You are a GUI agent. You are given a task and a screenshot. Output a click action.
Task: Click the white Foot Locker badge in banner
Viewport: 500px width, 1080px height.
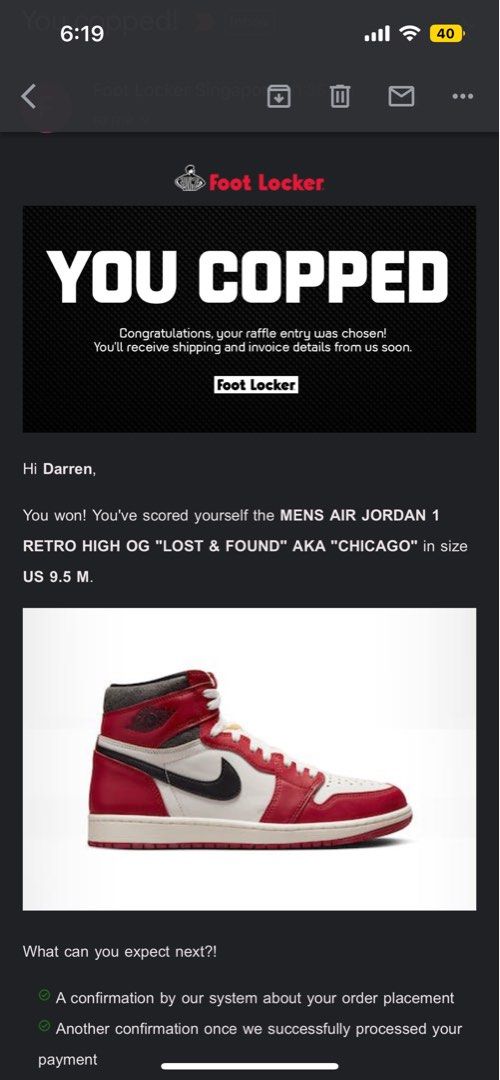click(x=256, y=384)
